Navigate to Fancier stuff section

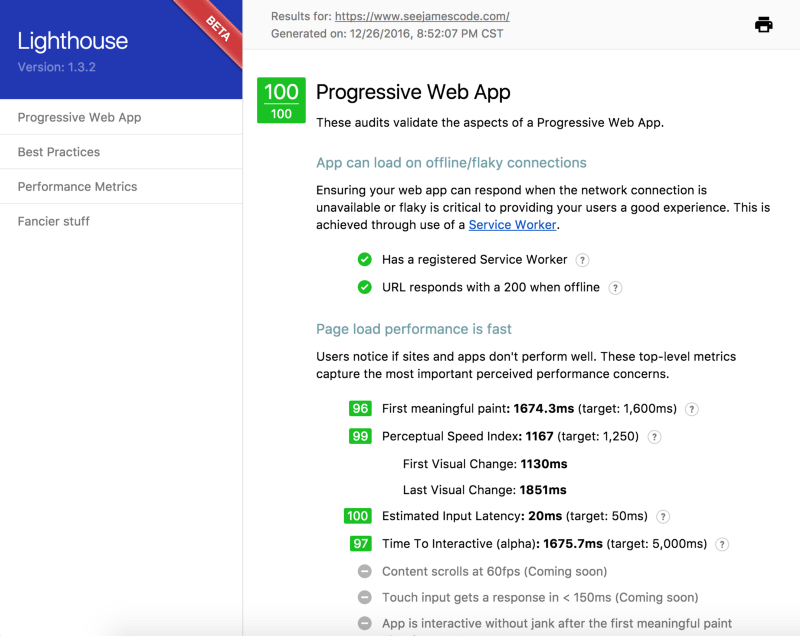[53, 221]
